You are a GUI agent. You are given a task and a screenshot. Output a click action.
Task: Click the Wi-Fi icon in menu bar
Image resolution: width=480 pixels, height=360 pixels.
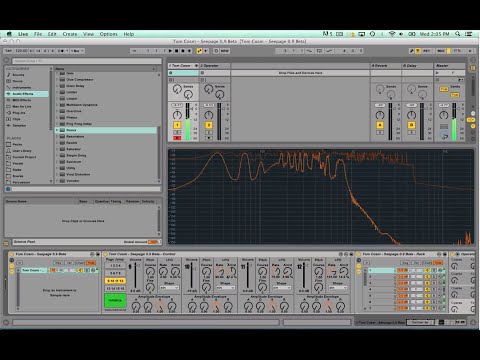click(392, 34)
